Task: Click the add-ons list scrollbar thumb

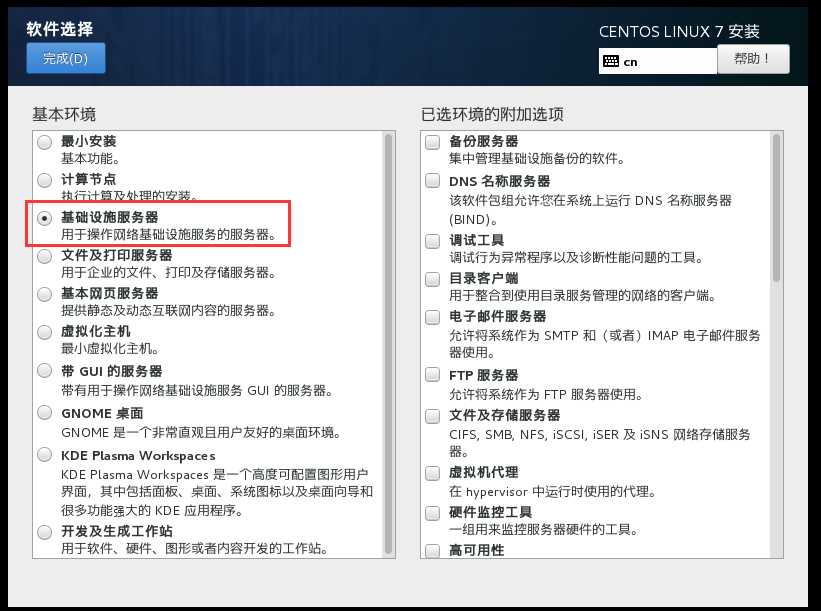Action: [776, 207]
